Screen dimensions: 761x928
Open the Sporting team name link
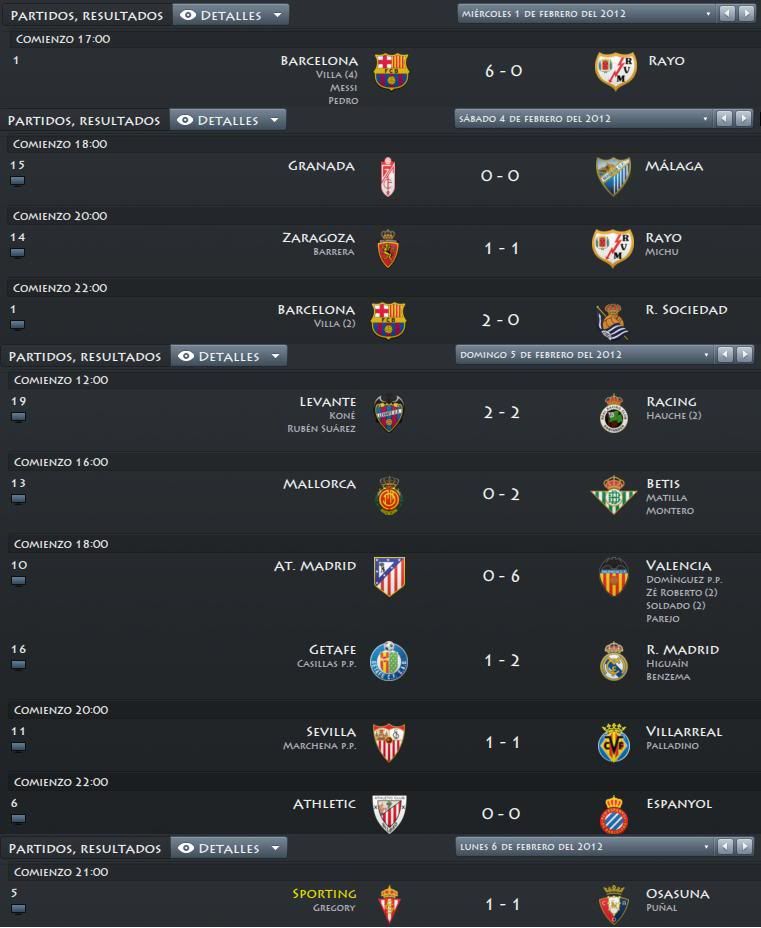click(324, 894)
